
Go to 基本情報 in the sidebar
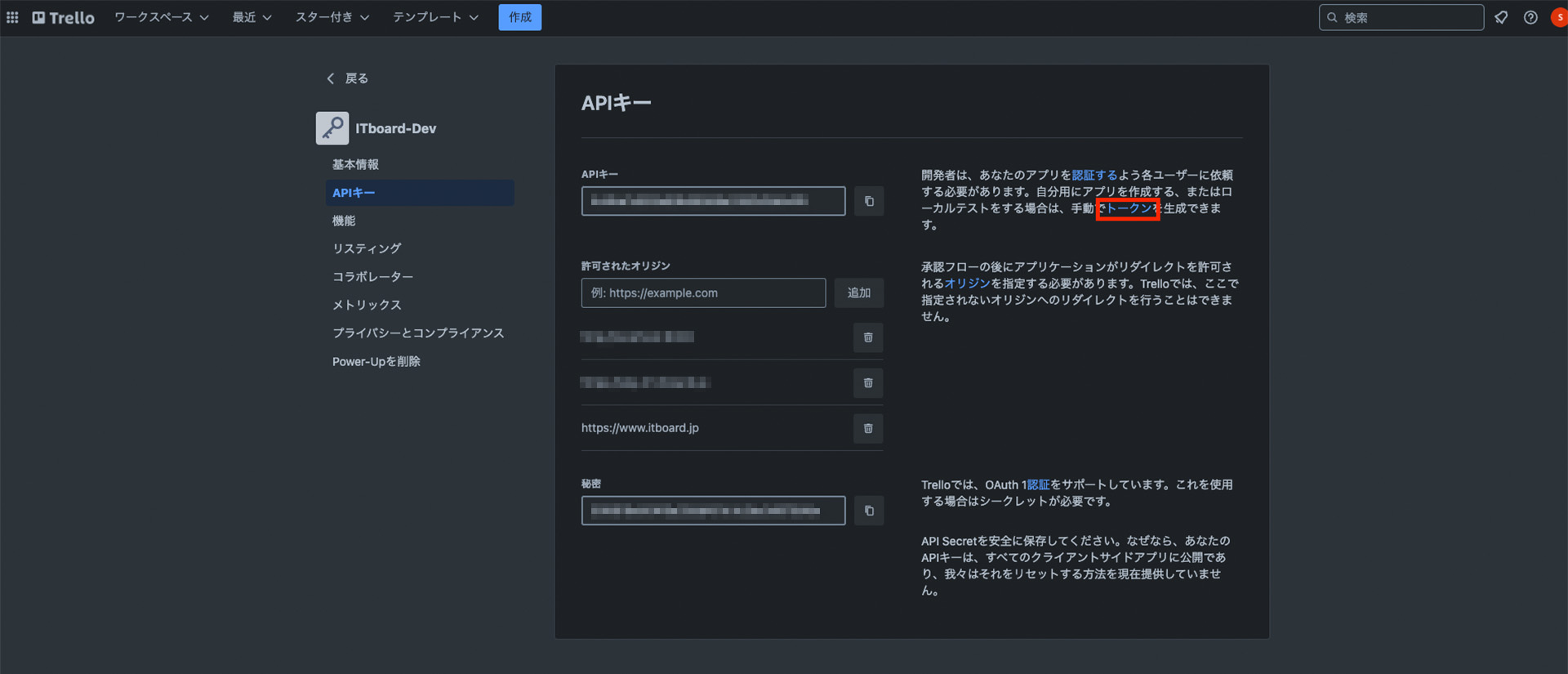(x=355, y=164)
